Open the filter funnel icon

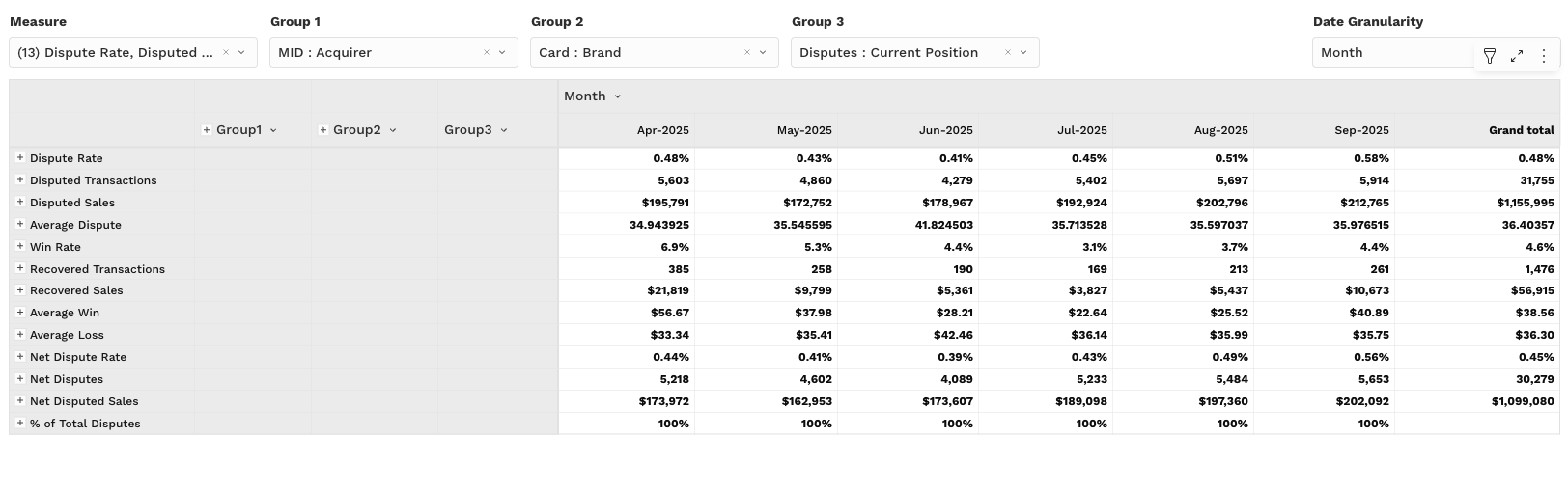click(x=1490, y=56)
